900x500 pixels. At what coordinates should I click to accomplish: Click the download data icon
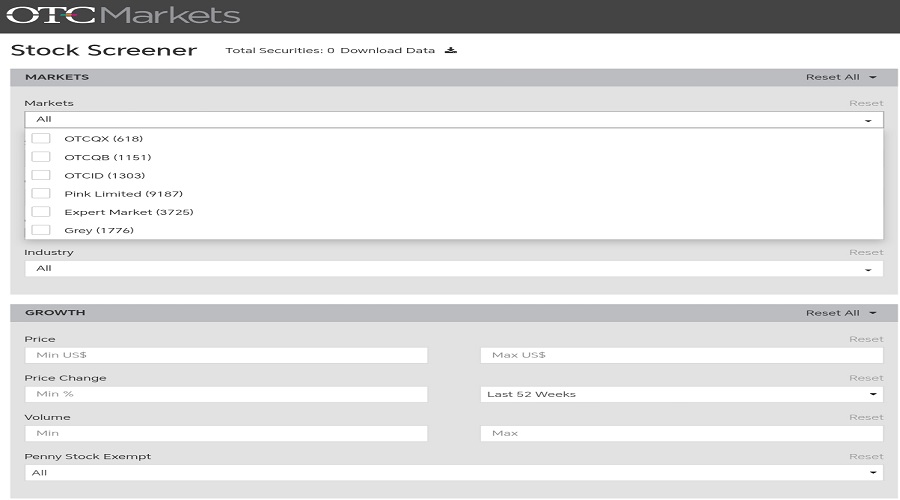pos(451,50)
